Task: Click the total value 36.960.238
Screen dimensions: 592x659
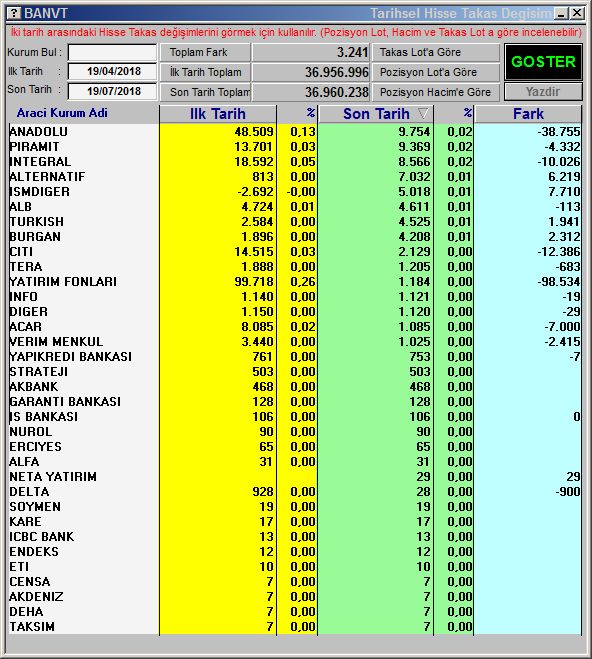Action: (x=337, y=92)
